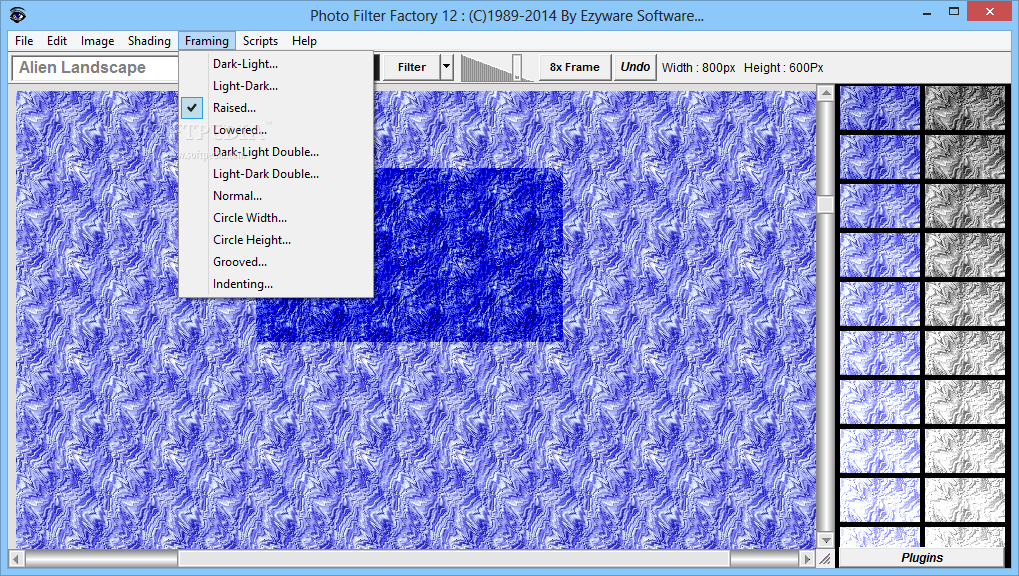Choose Normal... framing option
The image size is (1019, 576).
tap(276, 196)
